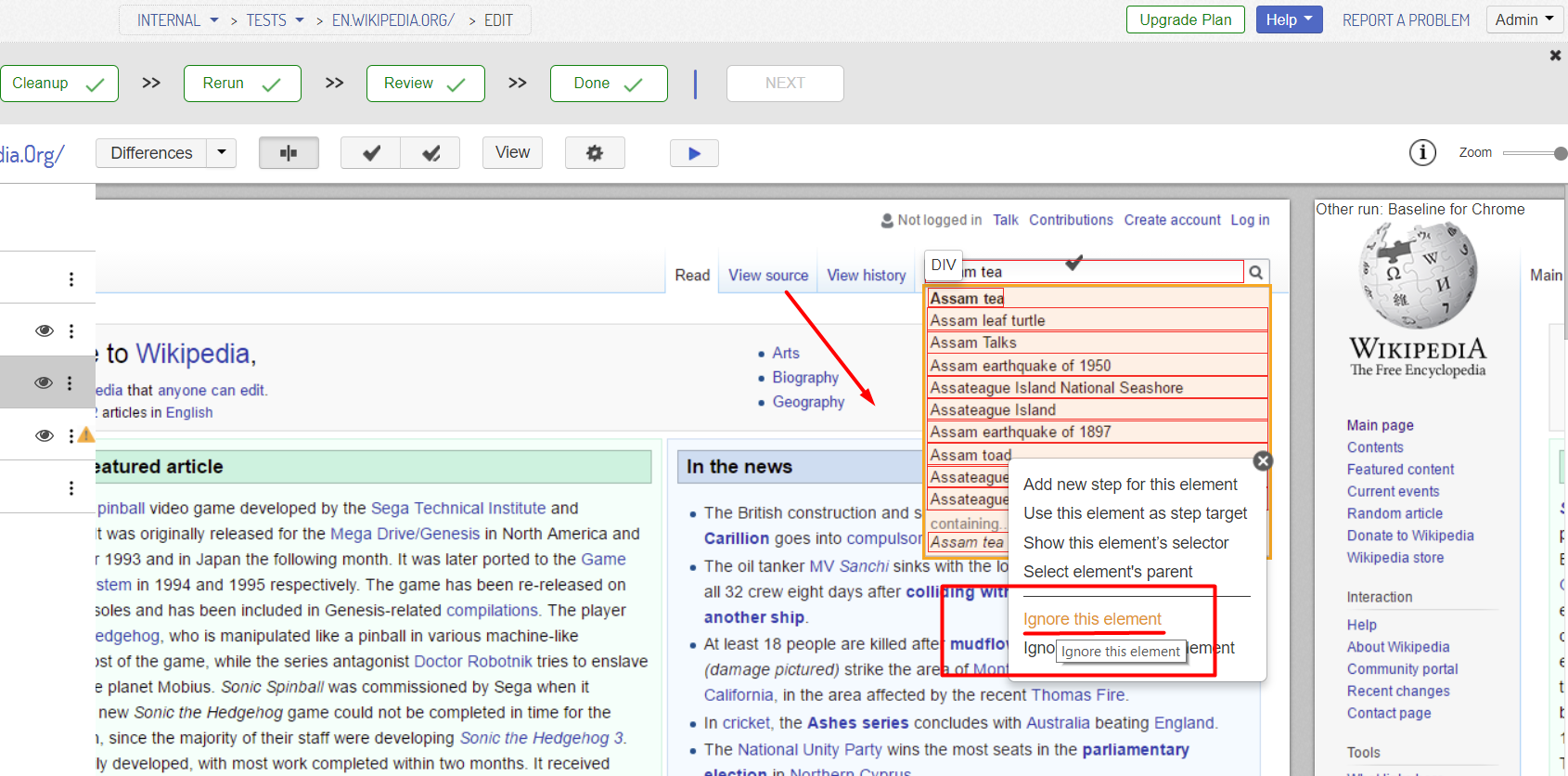Screen dimensions: 1568x776
Task: Open the Biography portal link
Action: 805,378
